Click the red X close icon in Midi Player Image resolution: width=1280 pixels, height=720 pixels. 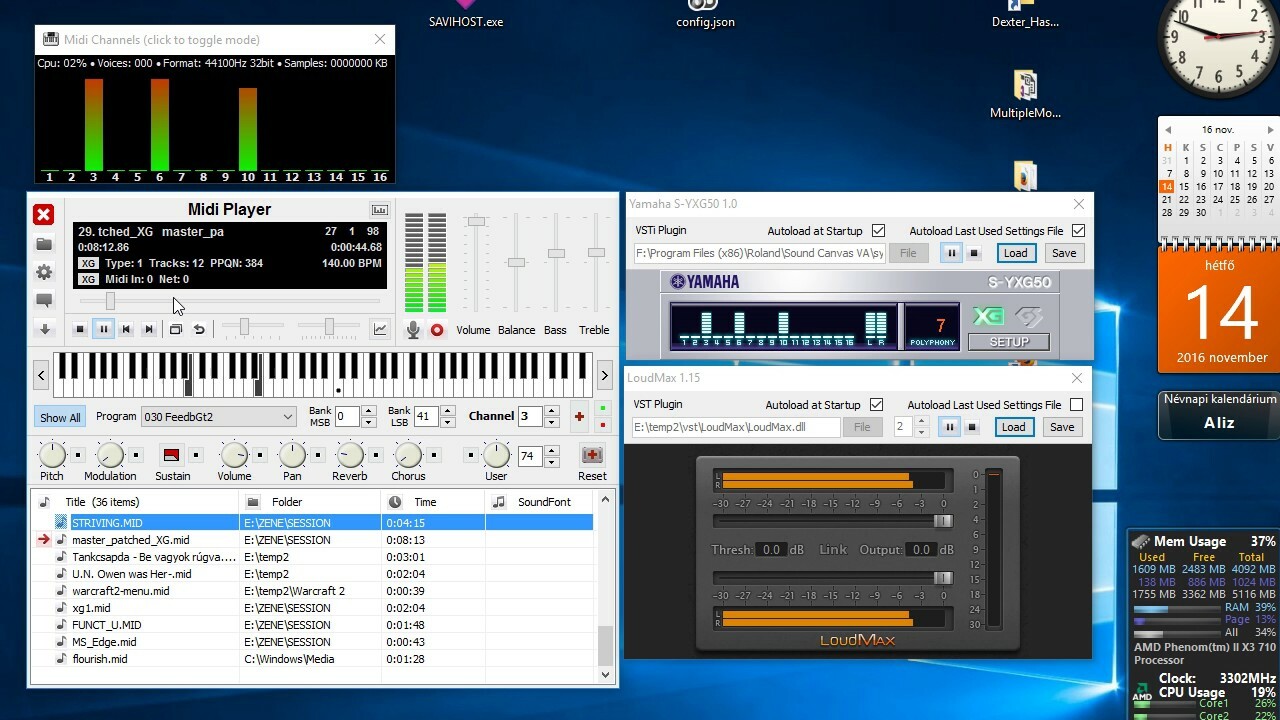[43, 215]
